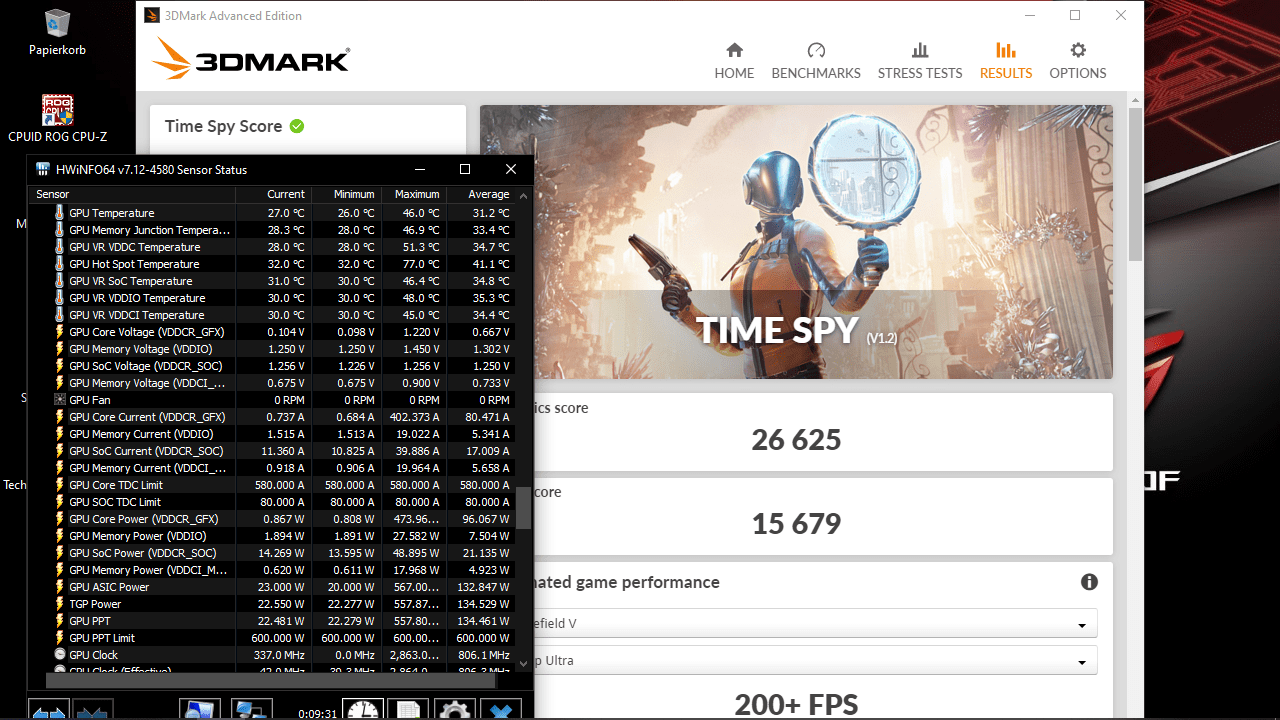Click the graphics score value 26 625
This screenshot has width=1280, height=720.
coord(796,440)
